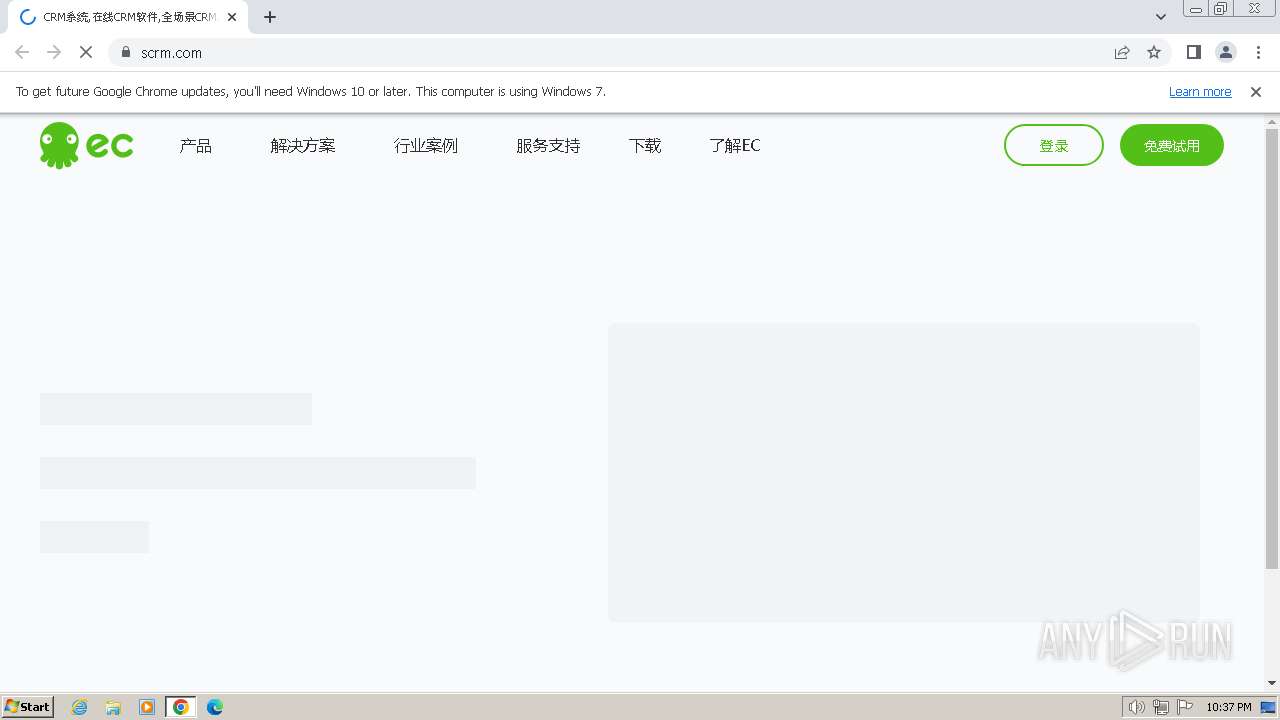Open a new browser tab
This screenshot has width=1280, height=720.
(270, 17)
